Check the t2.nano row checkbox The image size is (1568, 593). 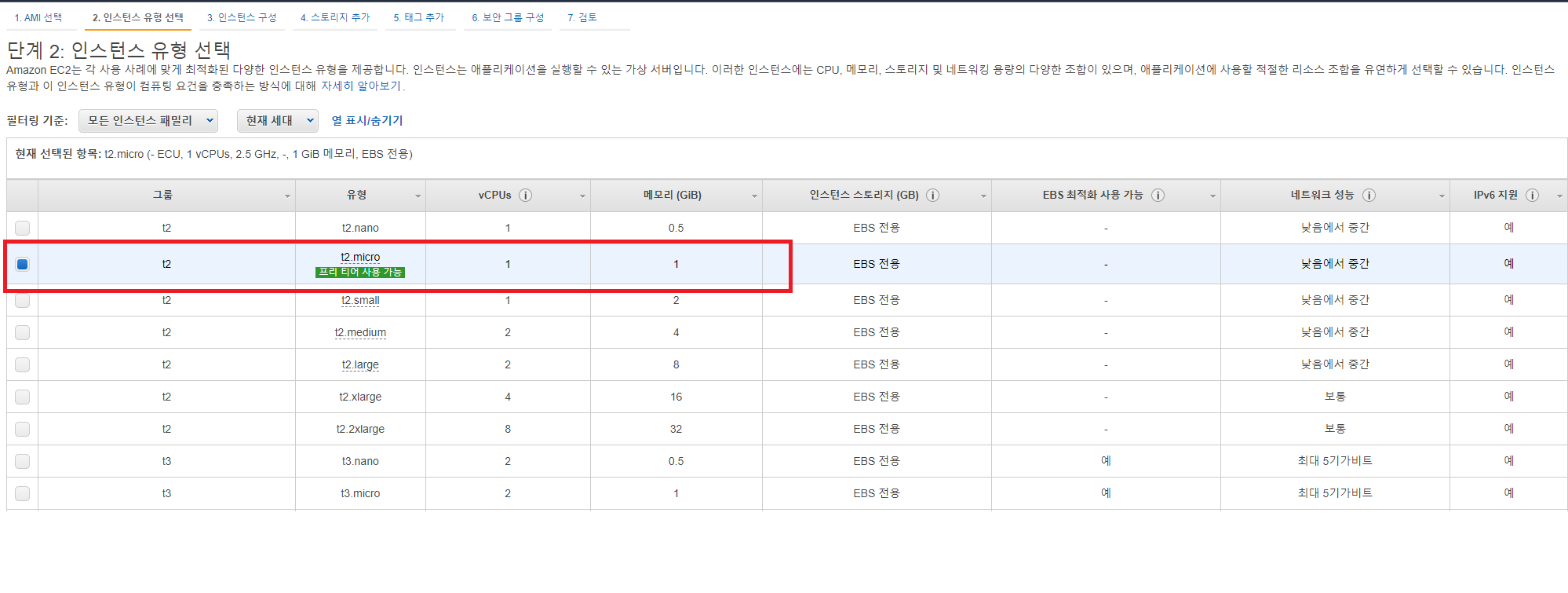[x=22, y=228]
